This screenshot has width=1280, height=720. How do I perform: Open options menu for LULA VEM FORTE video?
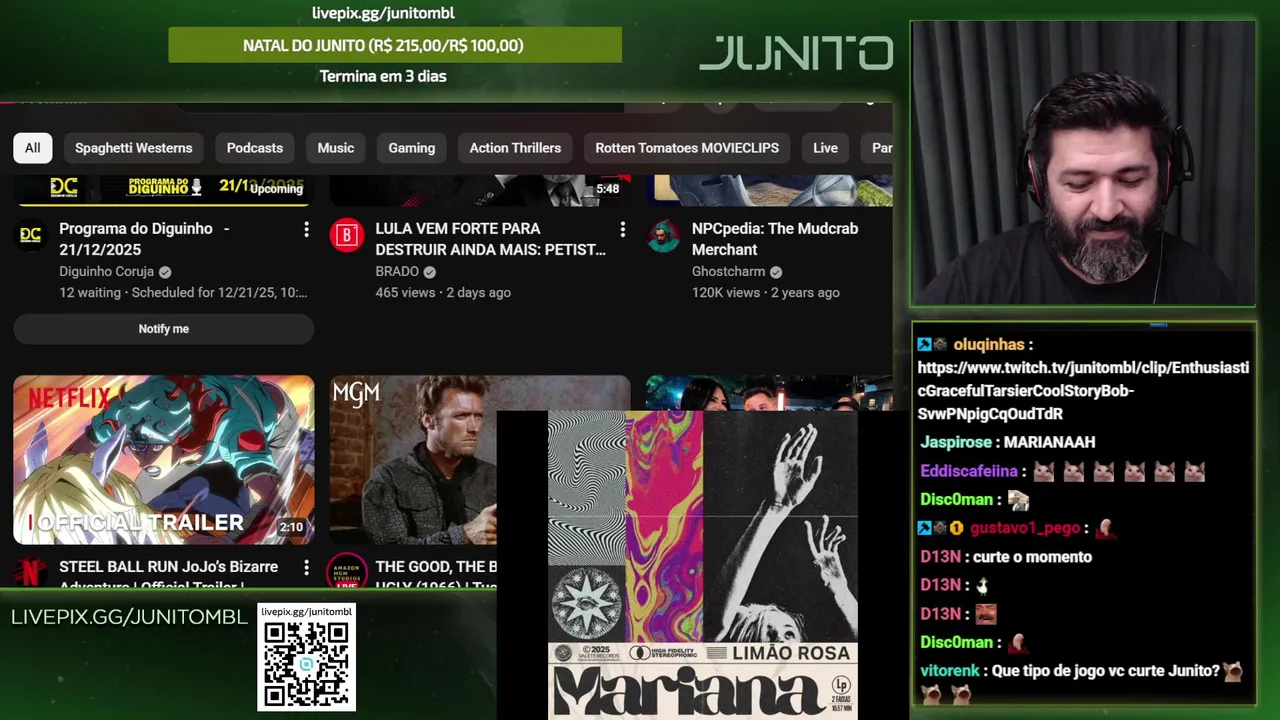tap(622, 230)
